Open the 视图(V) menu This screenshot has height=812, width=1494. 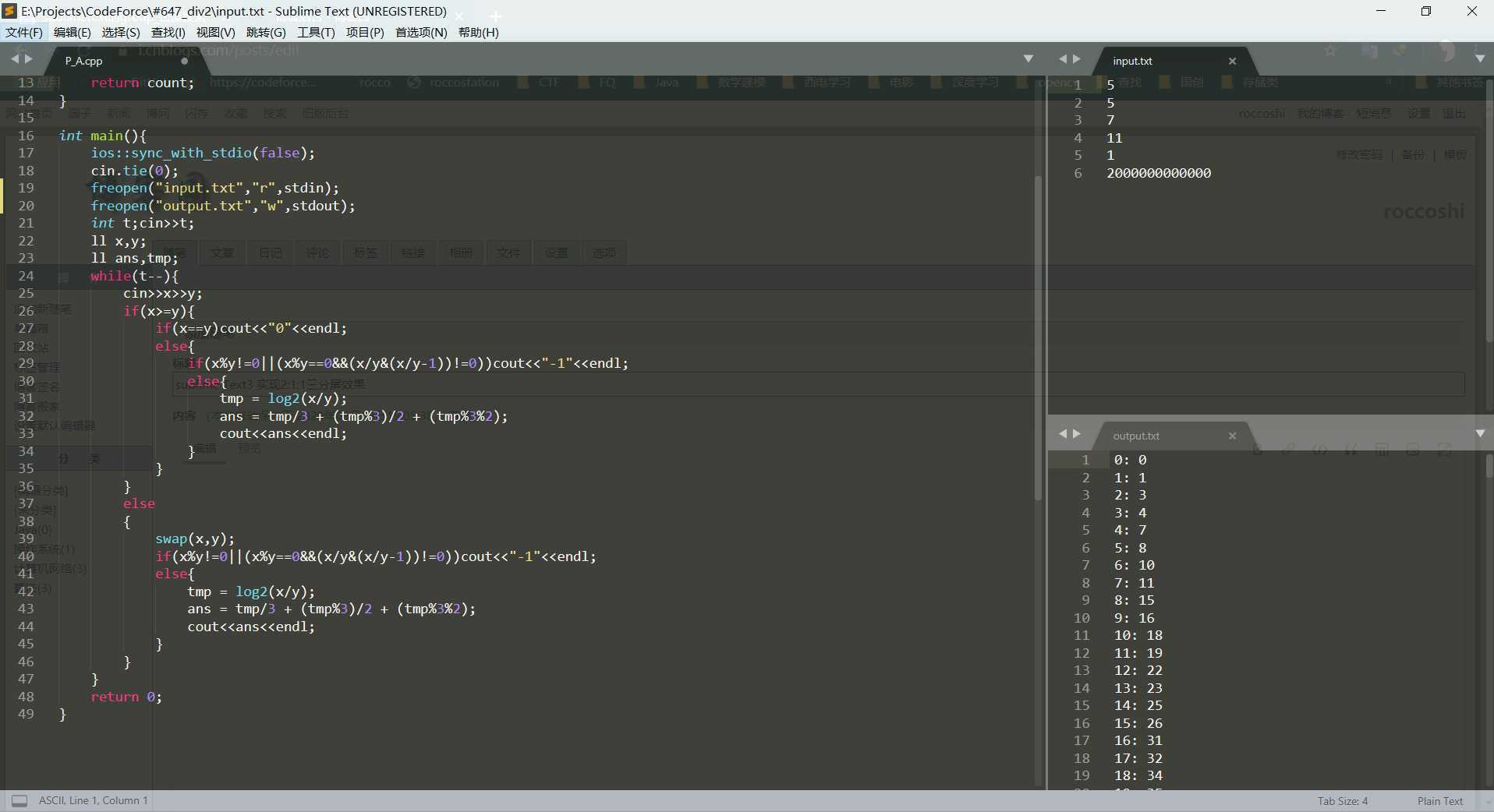(x=215, y=32)
